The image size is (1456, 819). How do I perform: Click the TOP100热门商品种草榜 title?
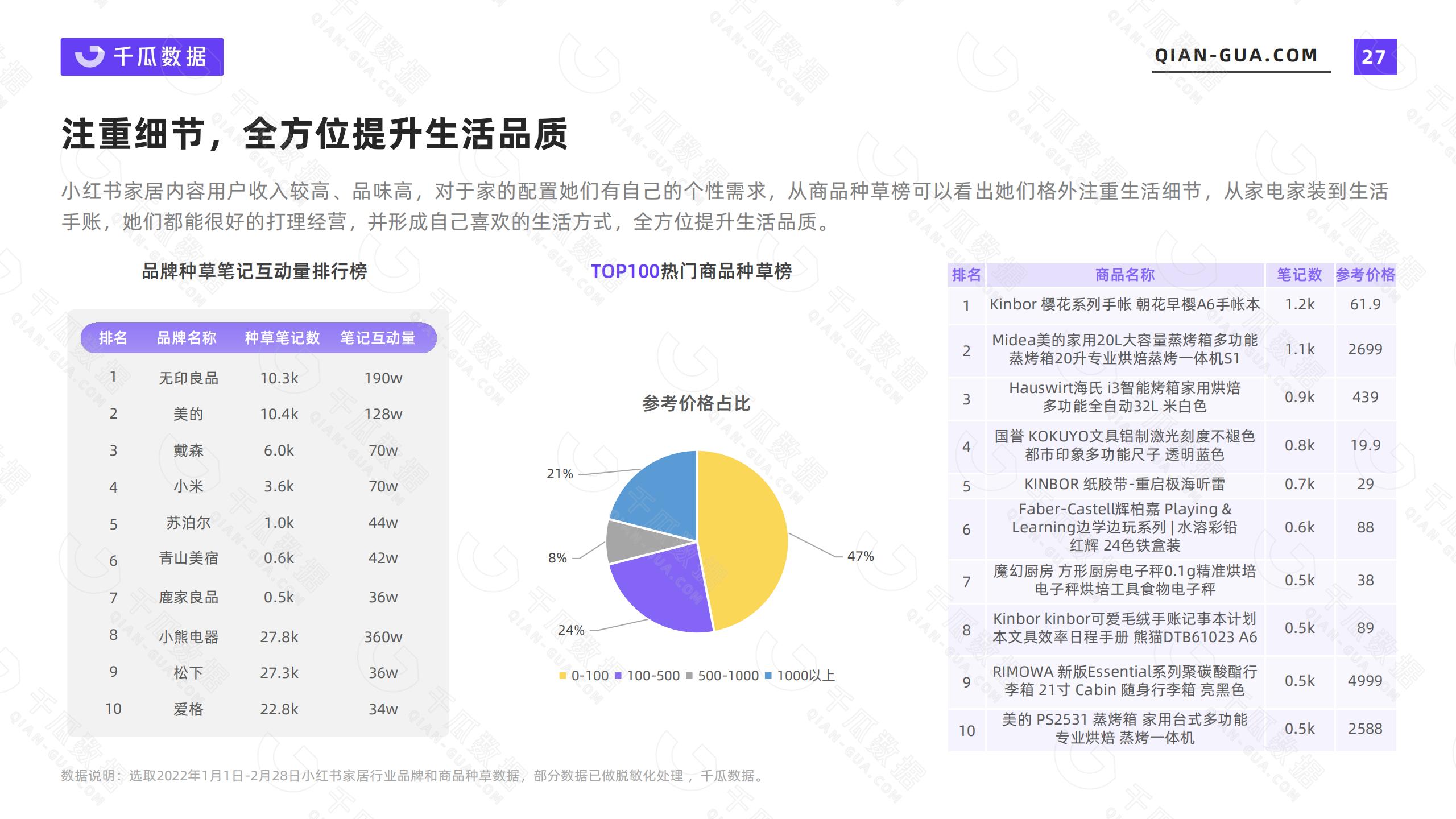(x=691, y=271)
